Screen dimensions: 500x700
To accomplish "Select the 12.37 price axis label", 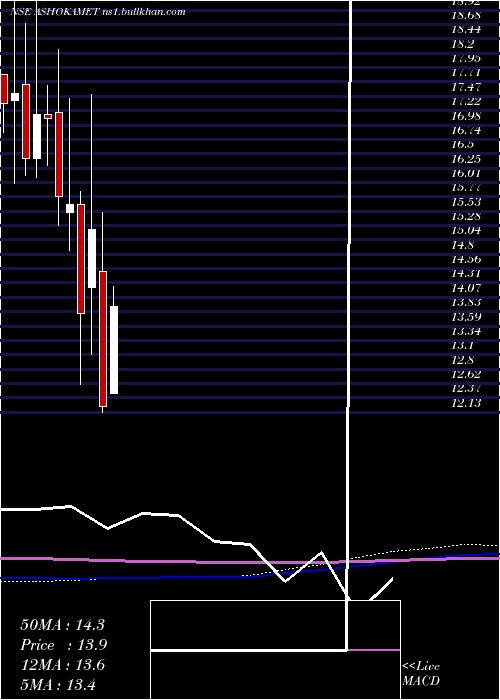I will [x=466, y=388].
